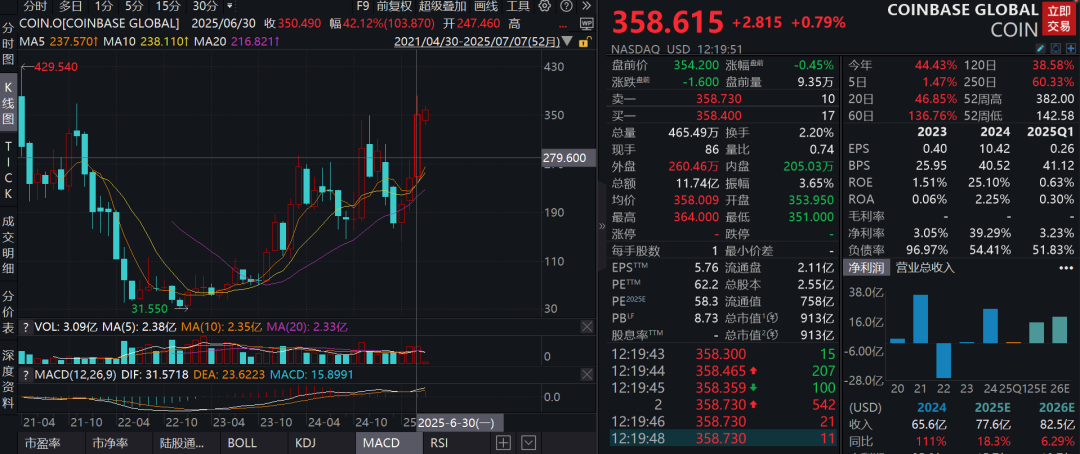1080x454 pixels.
Task: Click the 买一 bid price 358.400
Action: [x=719, y=116]
